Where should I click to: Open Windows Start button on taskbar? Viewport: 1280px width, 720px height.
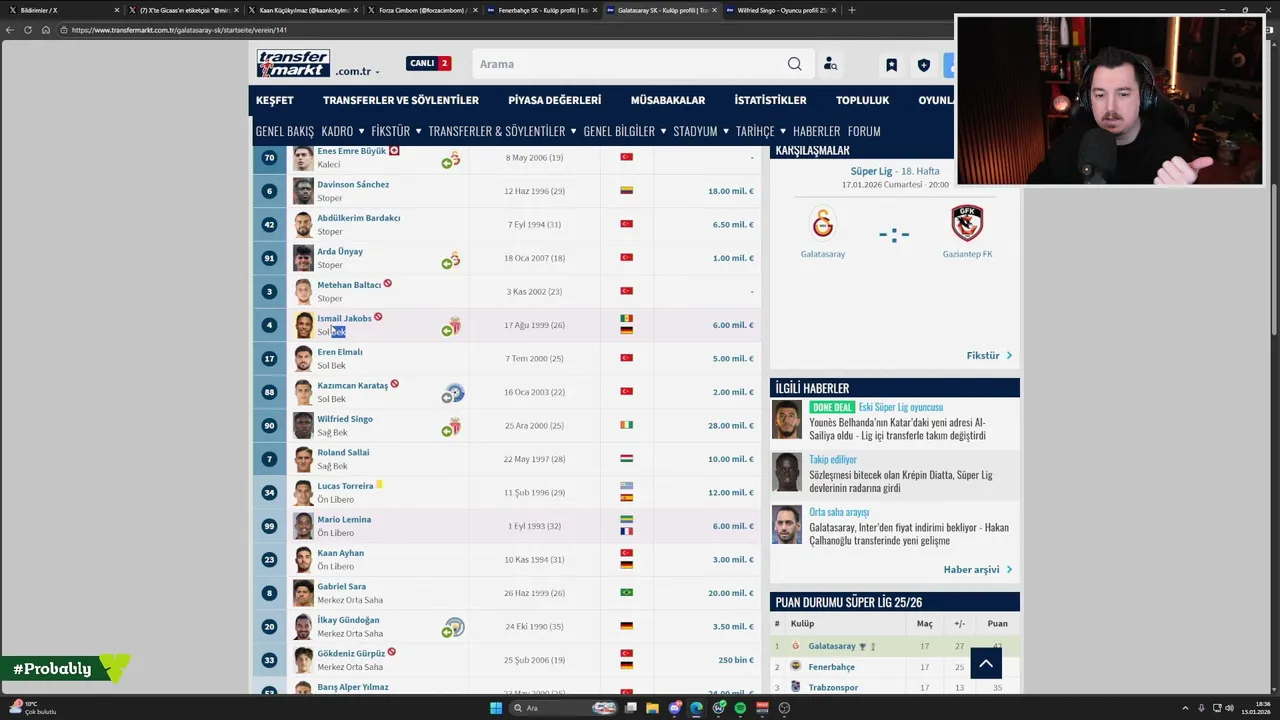495,708
